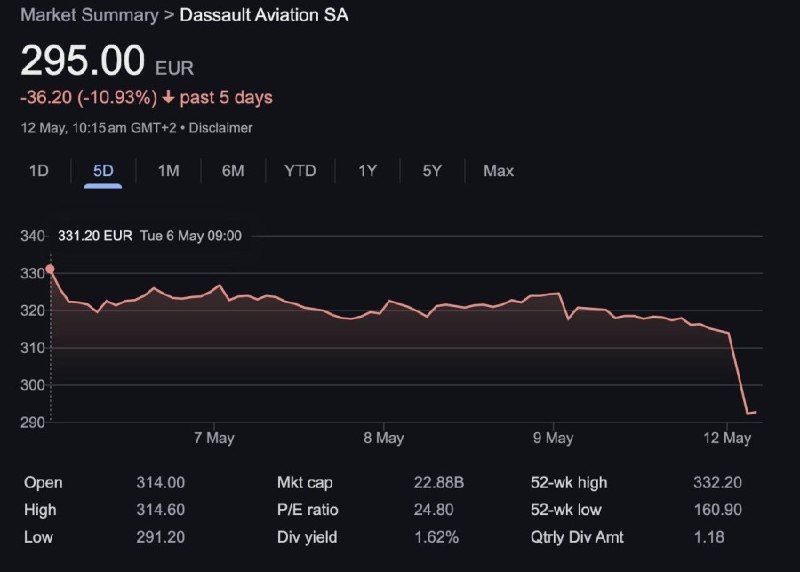800x572 pixels.
Task: Click the Open label
Action: 43,483
